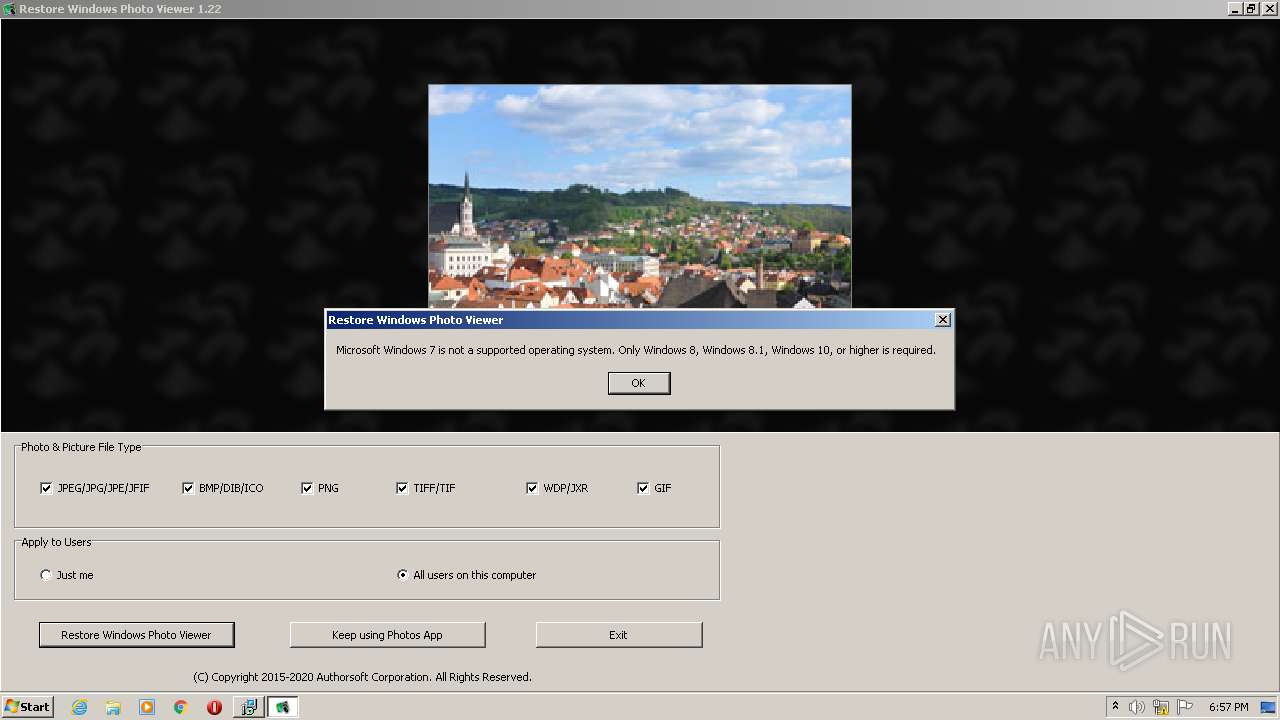
Task: Click the Restore Windows Photo Viewer button
Action: tap(136, 635)
